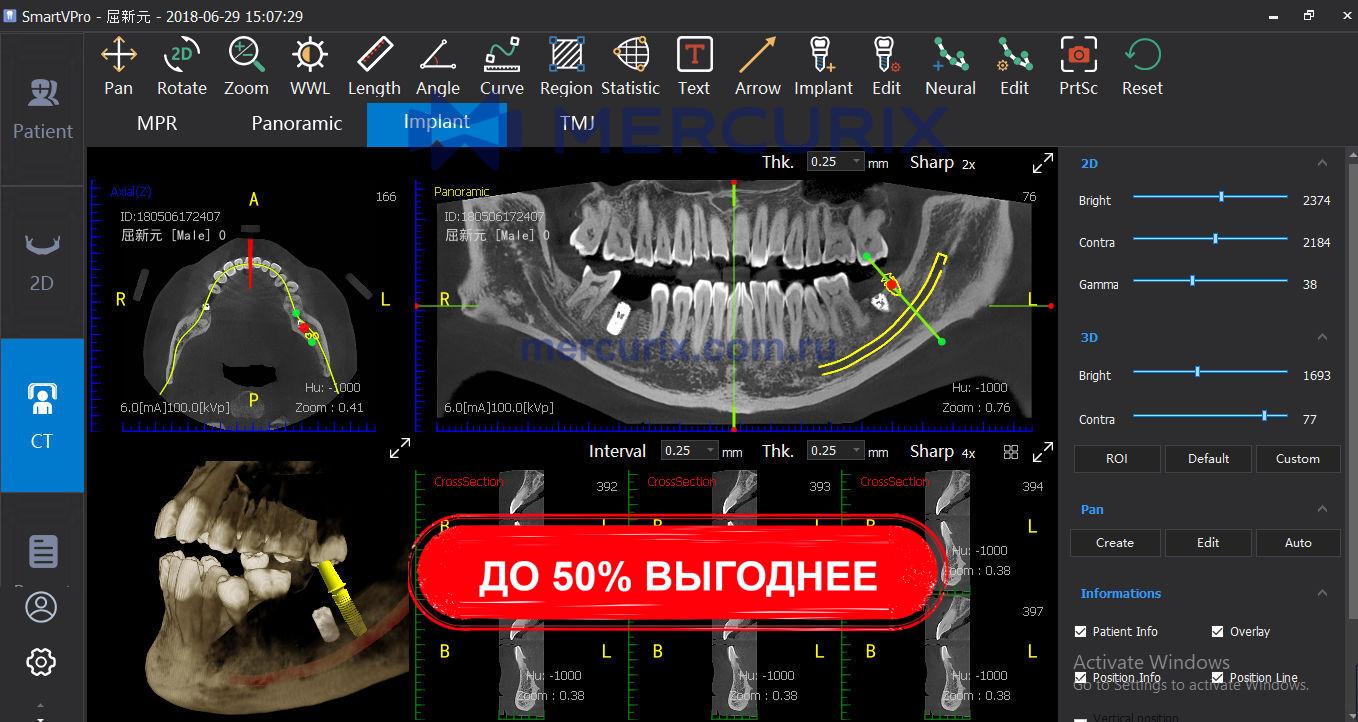Activate the Curve tool

point(502,66)
